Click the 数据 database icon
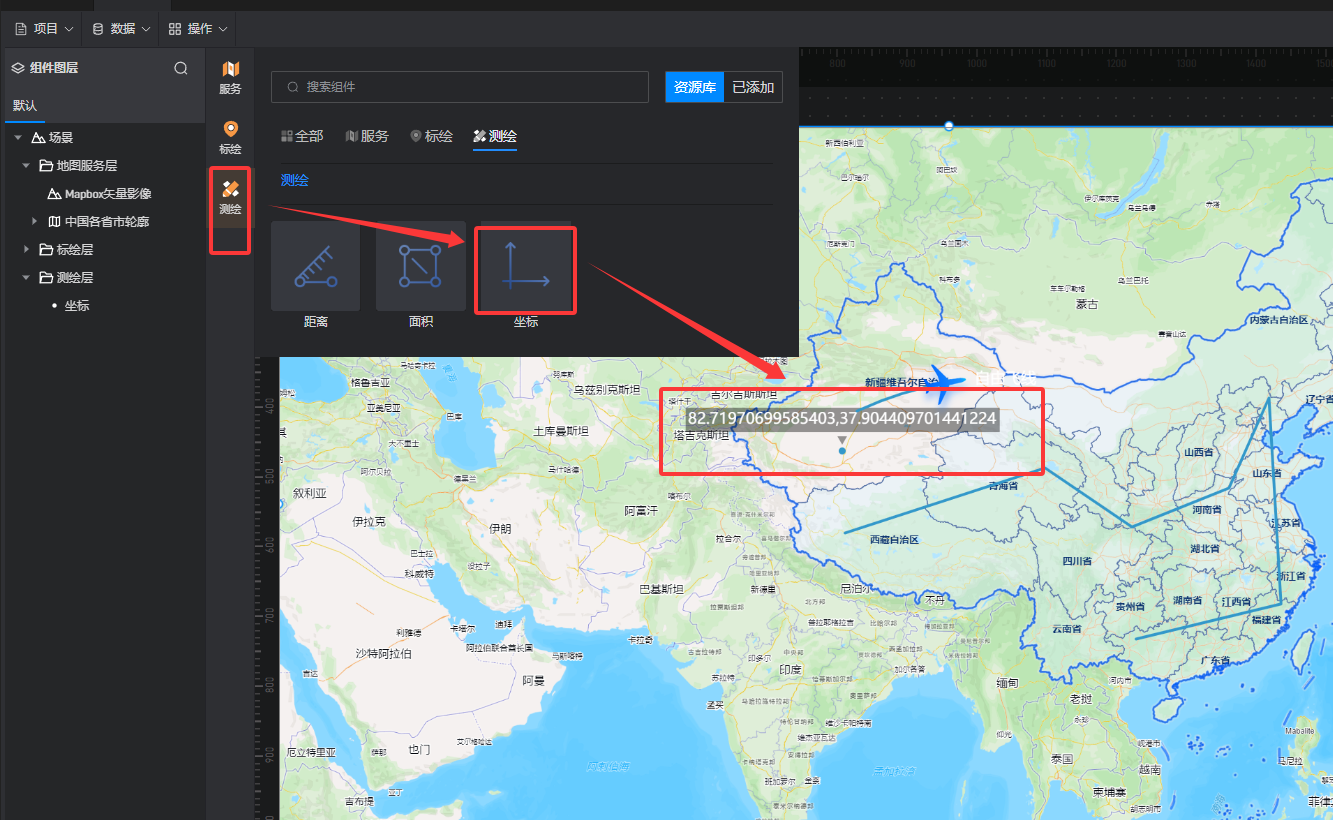The width and height of the screenshot is (1333, 820). pyautogui.click(x=98, y=29)
